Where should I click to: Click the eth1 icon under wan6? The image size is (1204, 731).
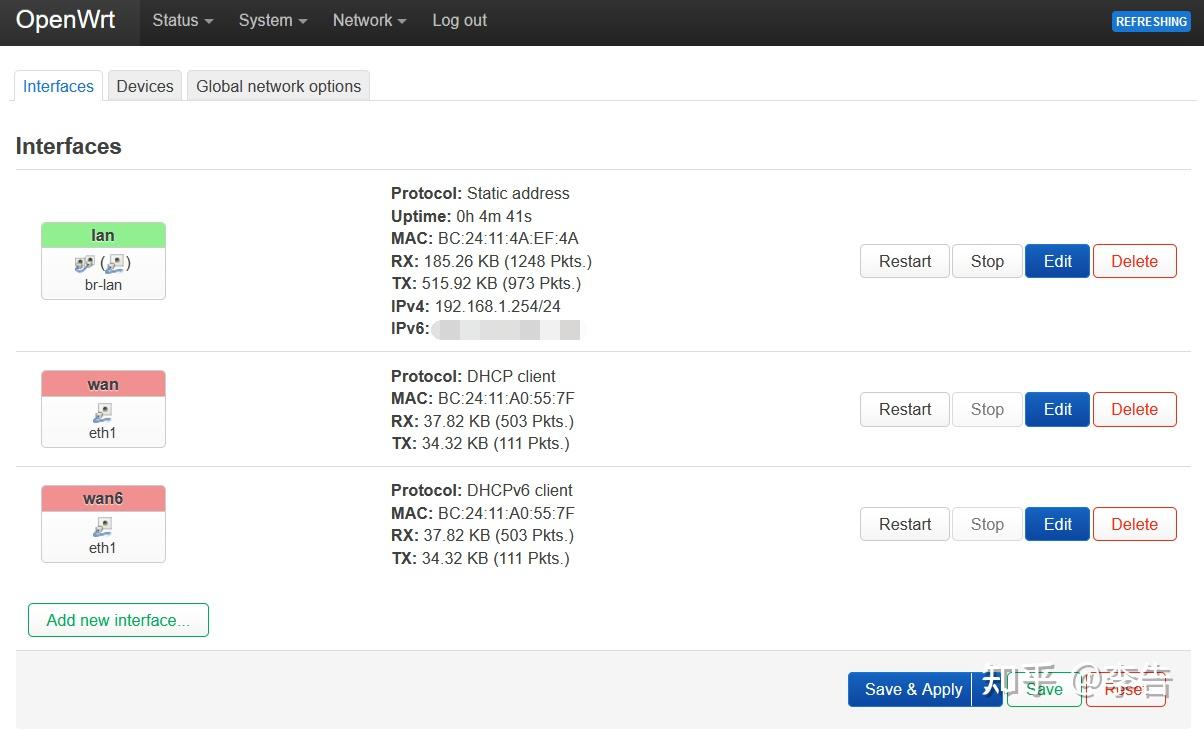pos(102,527)
